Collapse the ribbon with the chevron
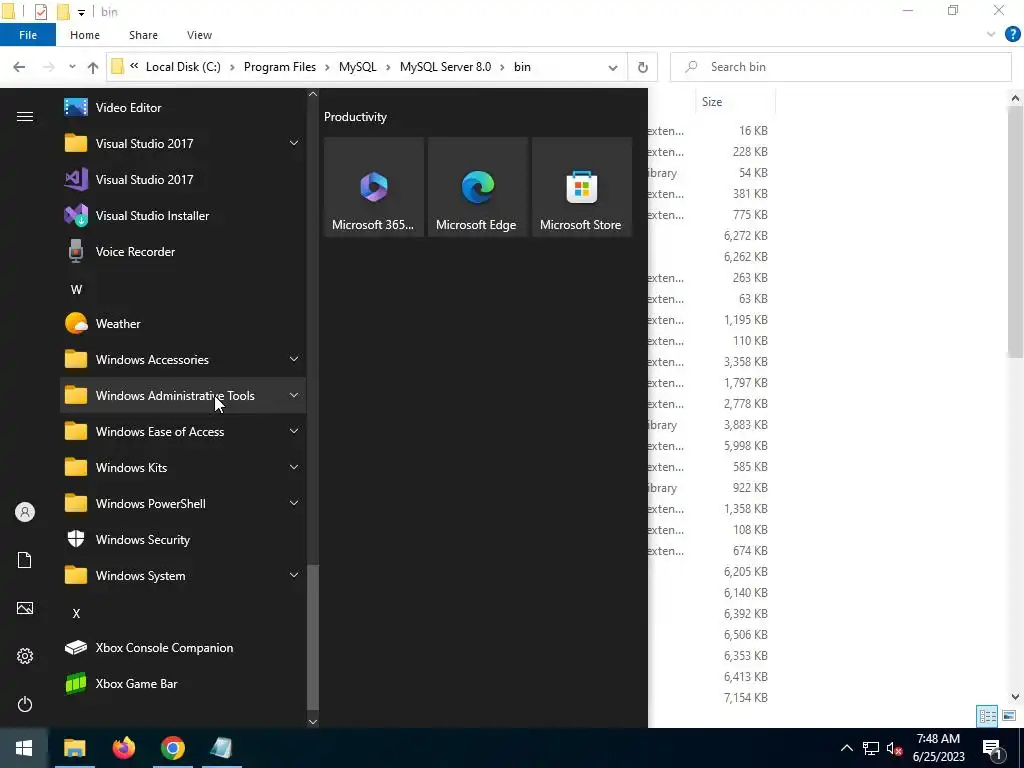Image resolution: width=1024 pixels, height=768 pixels. click(991, 35)
